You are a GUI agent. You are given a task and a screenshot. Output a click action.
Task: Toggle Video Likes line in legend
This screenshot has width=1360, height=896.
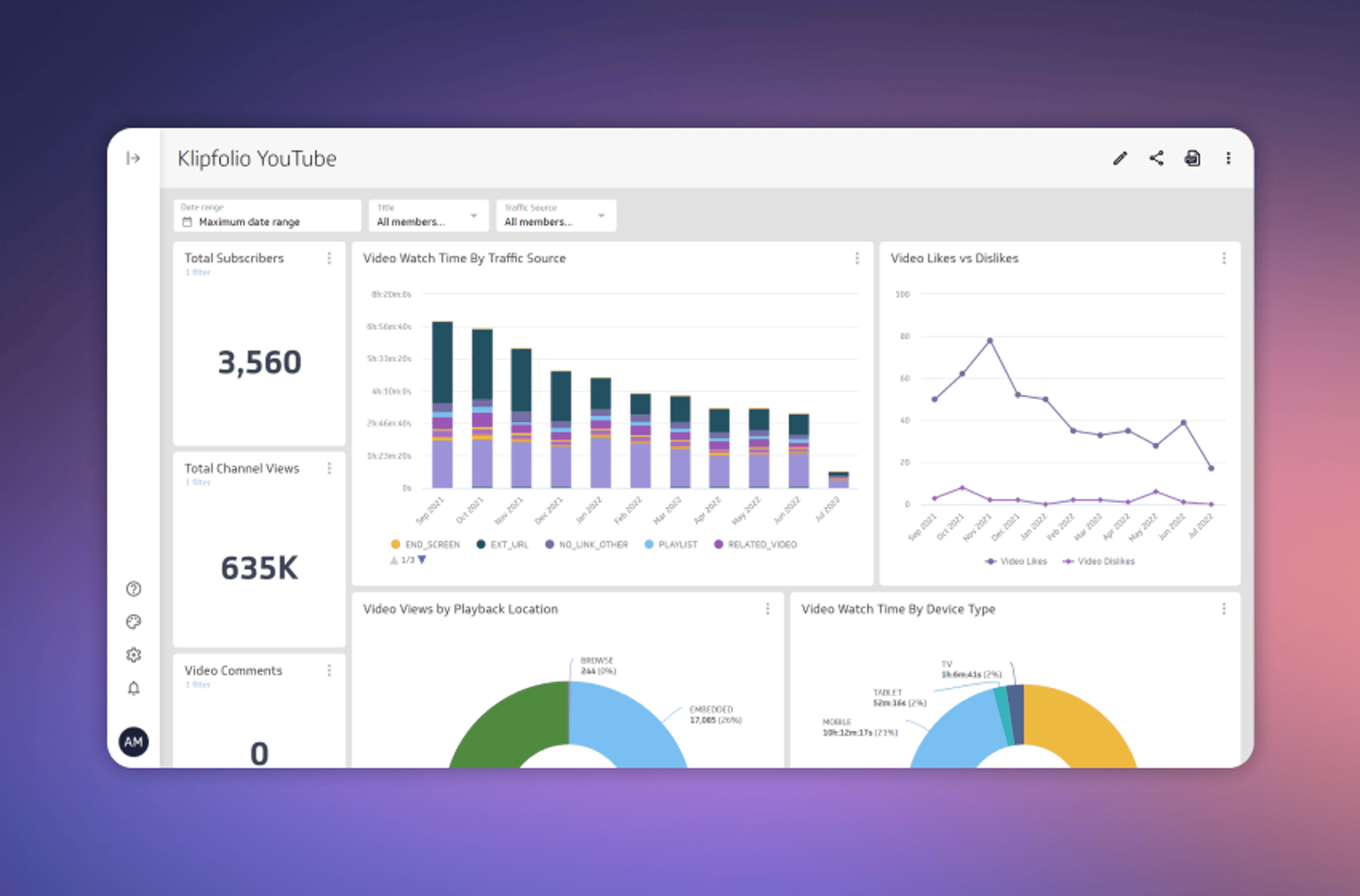point(1016,562)
